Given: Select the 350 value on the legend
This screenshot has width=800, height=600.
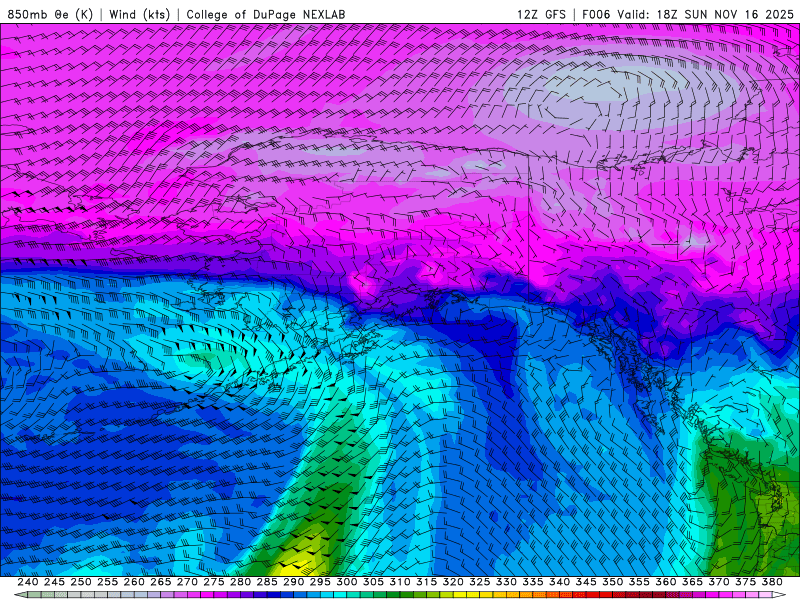Looking at the screenshot, I should point(612,582).
